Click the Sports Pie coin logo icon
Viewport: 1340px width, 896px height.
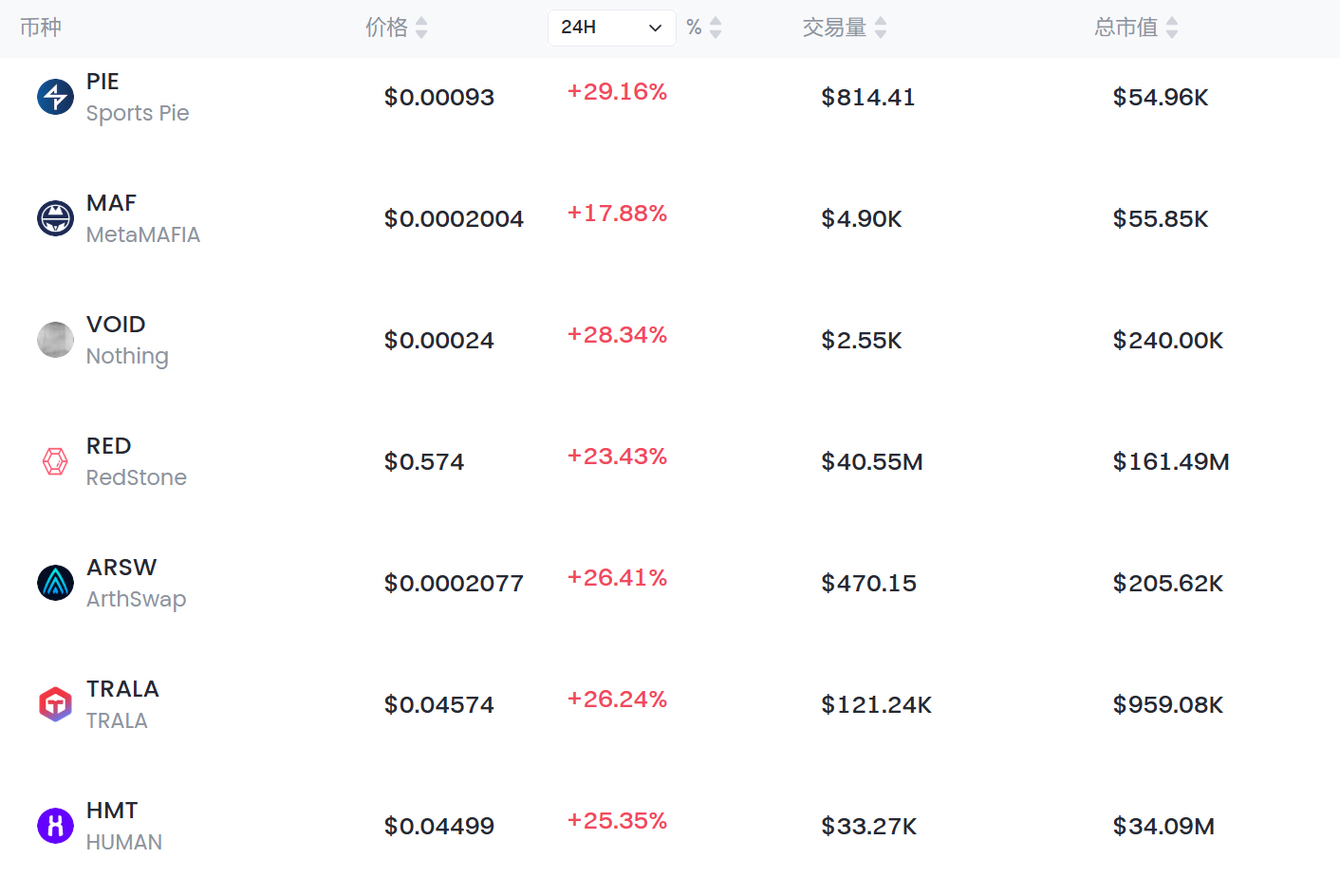pos(55,97)
